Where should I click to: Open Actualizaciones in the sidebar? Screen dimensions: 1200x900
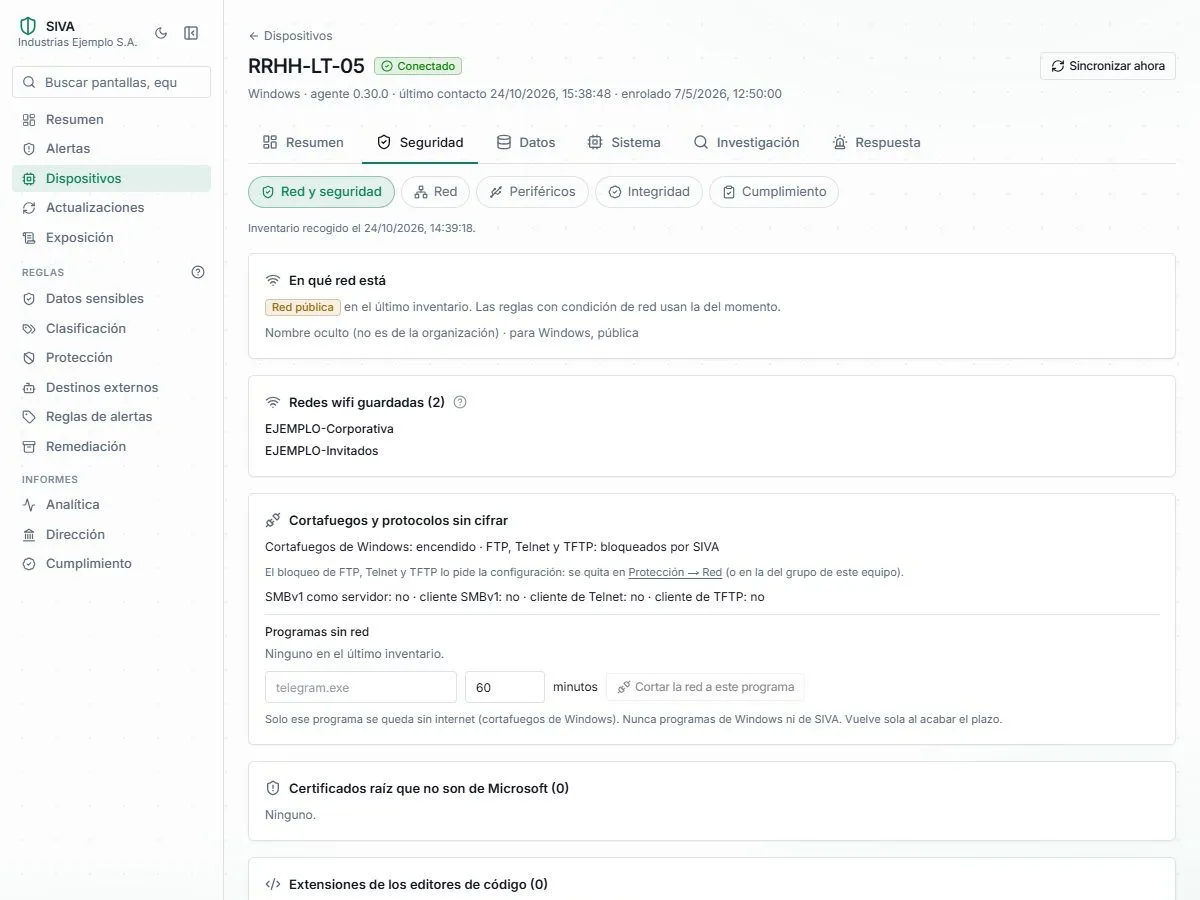tap(111, 207)
